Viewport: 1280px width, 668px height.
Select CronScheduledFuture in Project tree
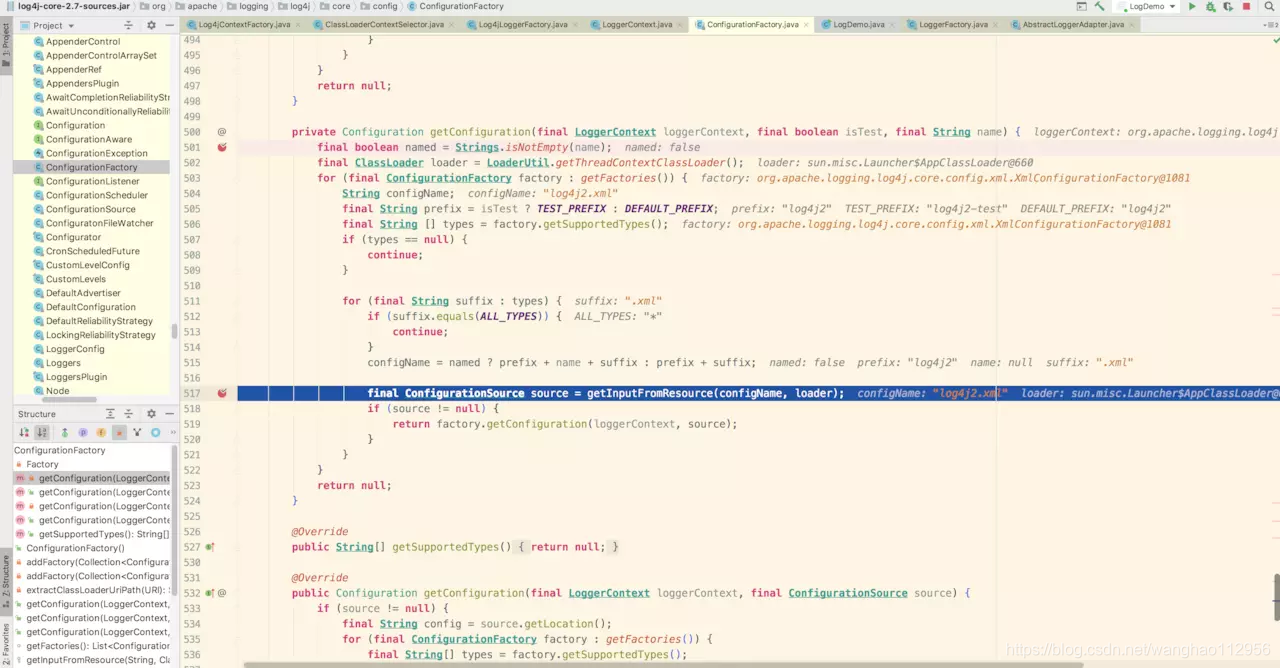click(x=93, y=251)
